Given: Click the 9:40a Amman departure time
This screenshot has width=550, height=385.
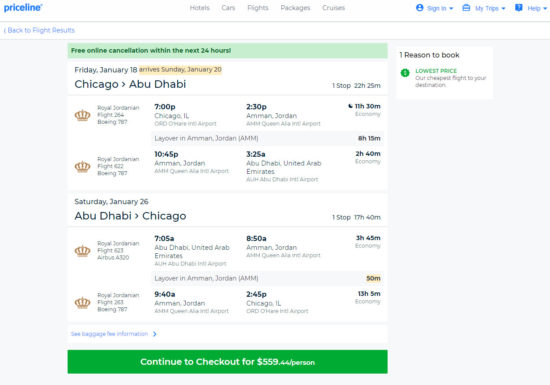Looking at the screenshot, I should (x=165, y=294).
